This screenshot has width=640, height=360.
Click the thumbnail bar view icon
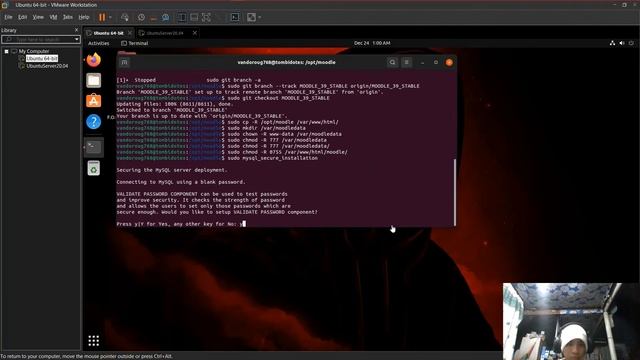[194, 17]
